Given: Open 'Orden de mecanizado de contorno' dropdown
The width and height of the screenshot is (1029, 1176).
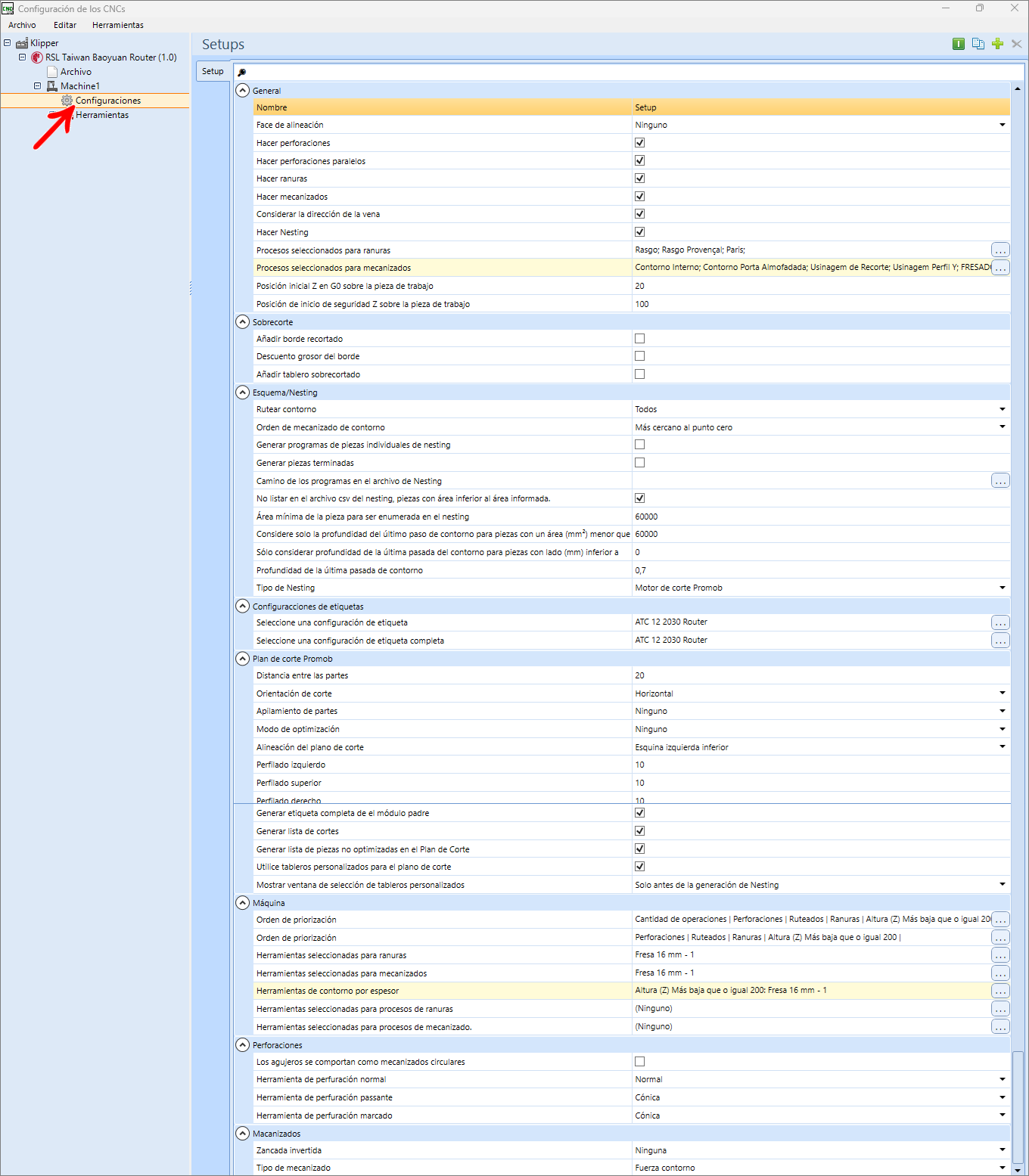Looking at the screenshot, I should point(1002,427).
